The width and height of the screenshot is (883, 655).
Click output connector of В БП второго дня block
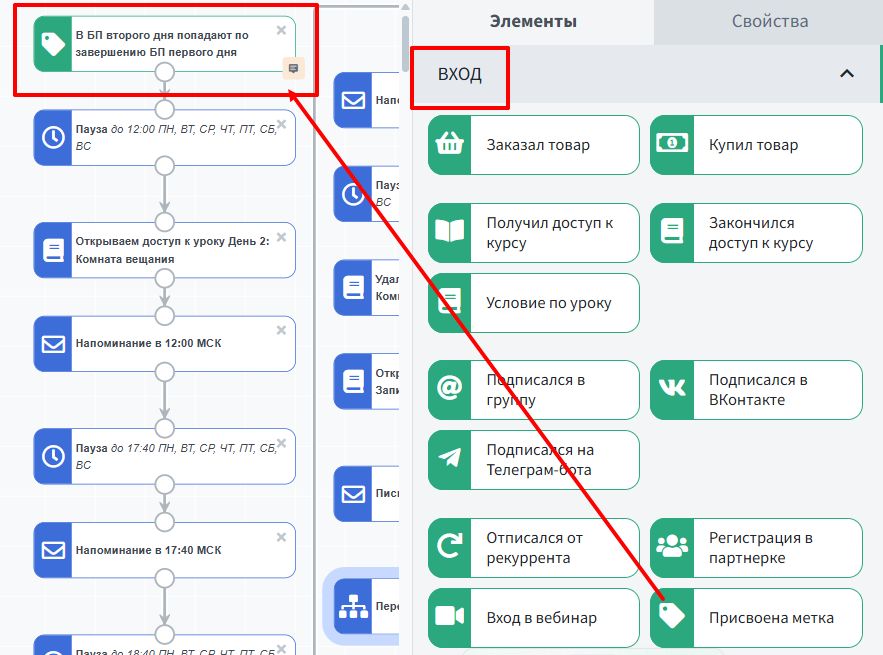click(x=164, y=72)
